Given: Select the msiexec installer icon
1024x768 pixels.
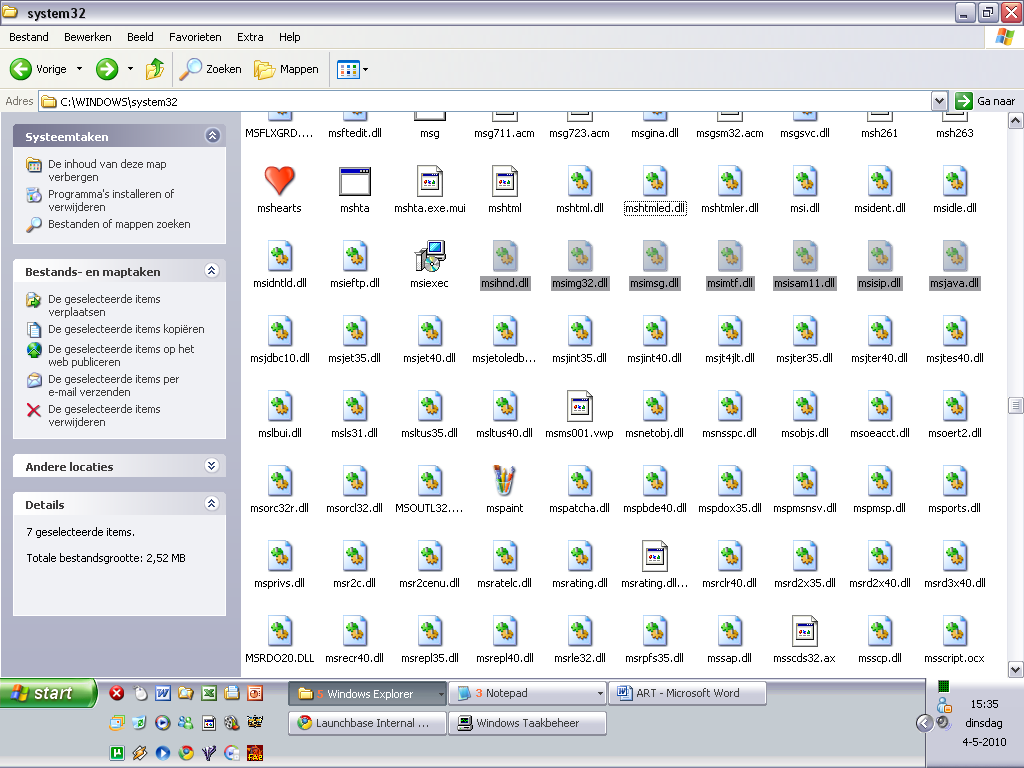Looking at the screenshot, I should click(x=429, y=257).
